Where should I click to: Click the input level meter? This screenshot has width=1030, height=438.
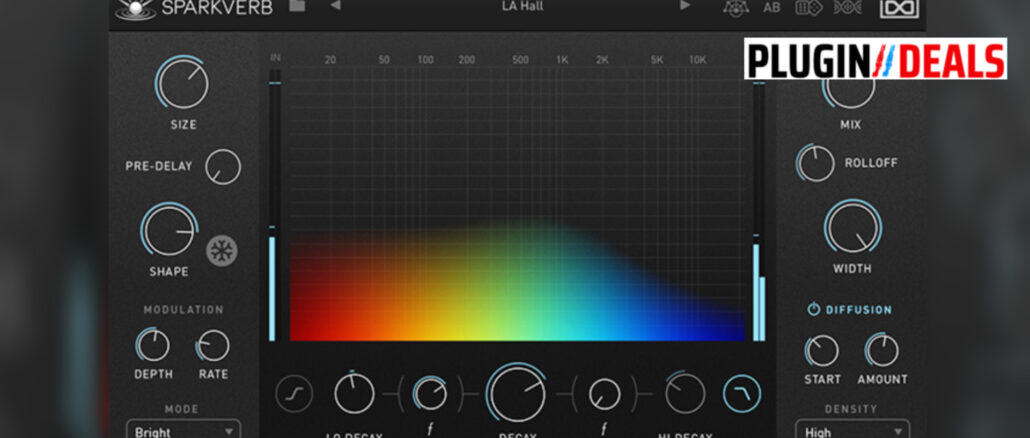point(273,204)
